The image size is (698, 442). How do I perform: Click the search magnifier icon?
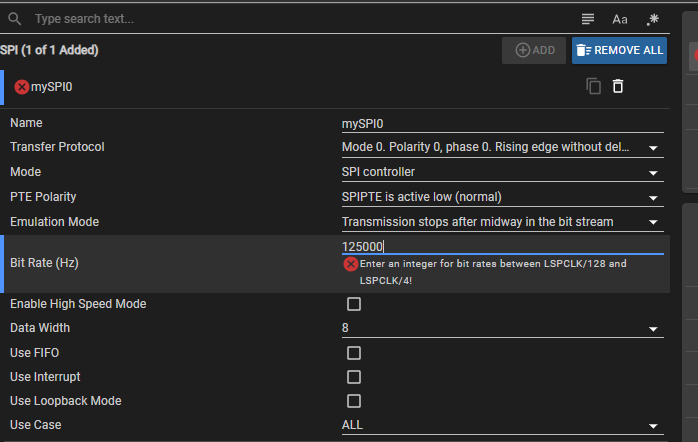click(x=15, y=19)
